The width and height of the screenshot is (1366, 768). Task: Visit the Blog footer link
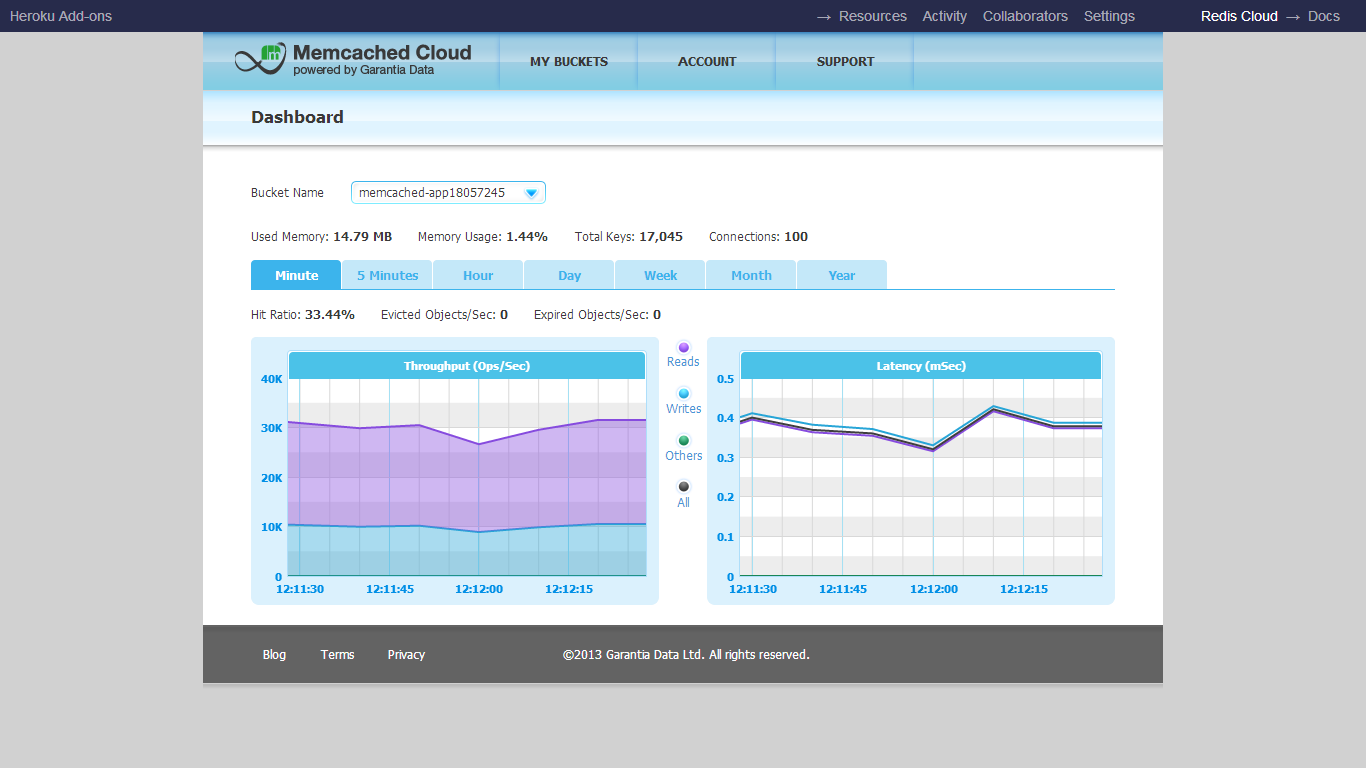click(x=274, y=655)
